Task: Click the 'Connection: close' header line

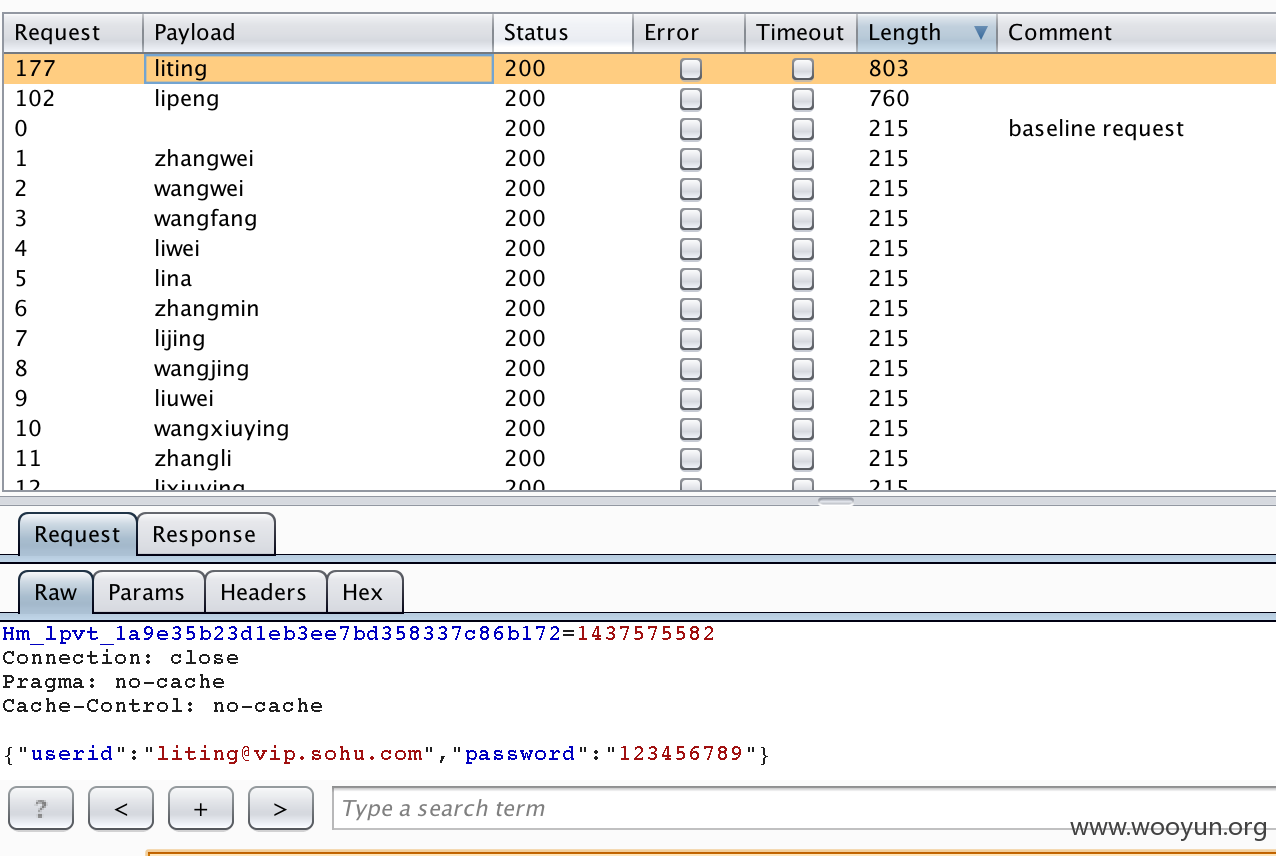Action: pyautogui.click(x=121, y=658)
